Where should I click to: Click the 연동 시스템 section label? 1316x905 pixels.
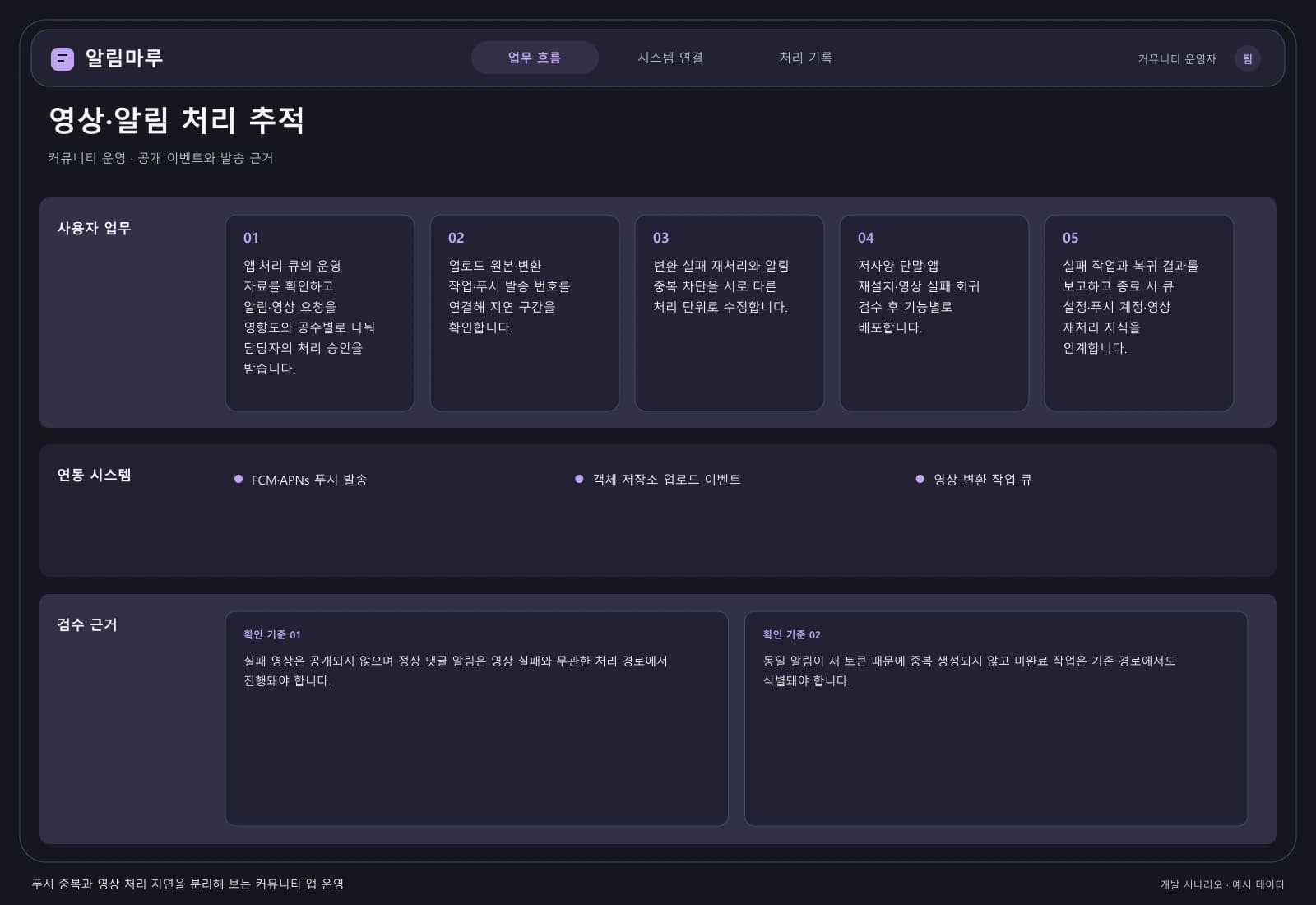click(94, 476)
